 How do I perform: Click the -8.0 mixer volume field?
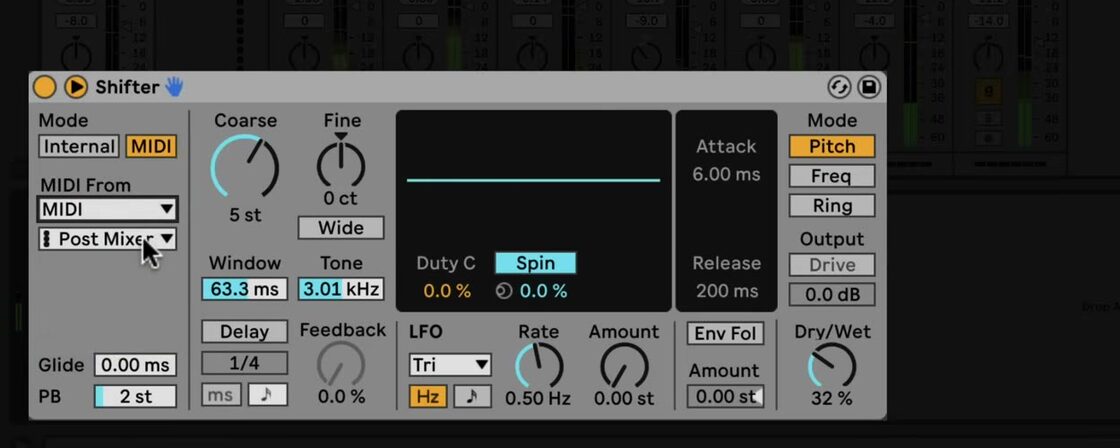tap(76, 21)
